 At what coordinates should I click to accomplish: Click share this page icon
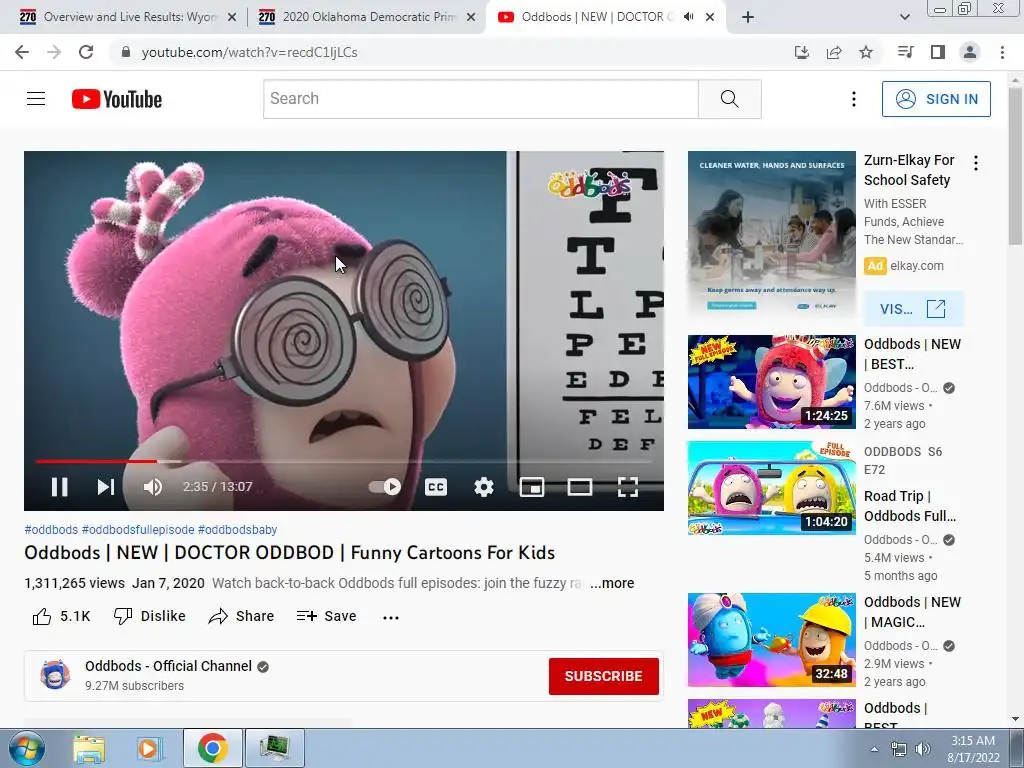pos(834,52)
